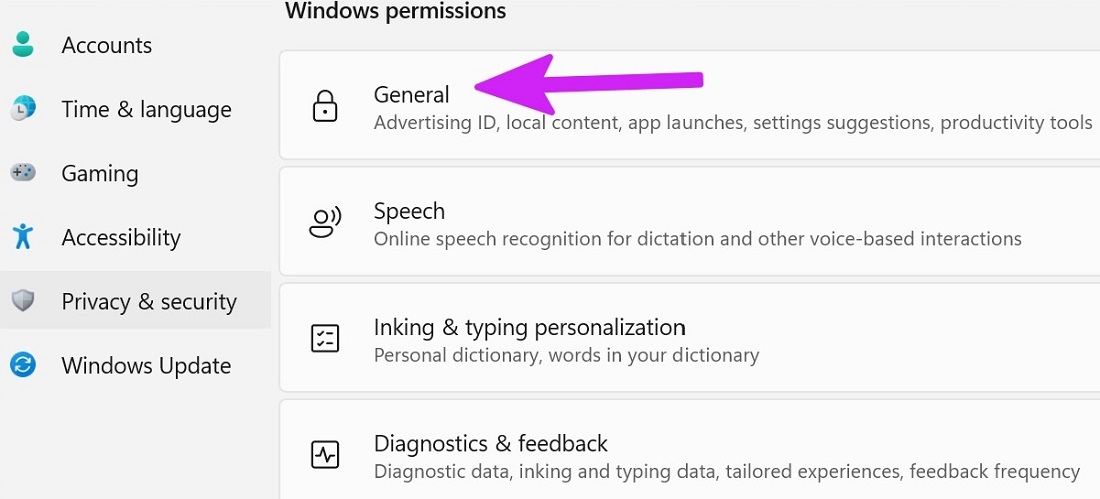Click the Speech head icon
The height and width of the screenshot is (499, 1100).
point(325,222)
